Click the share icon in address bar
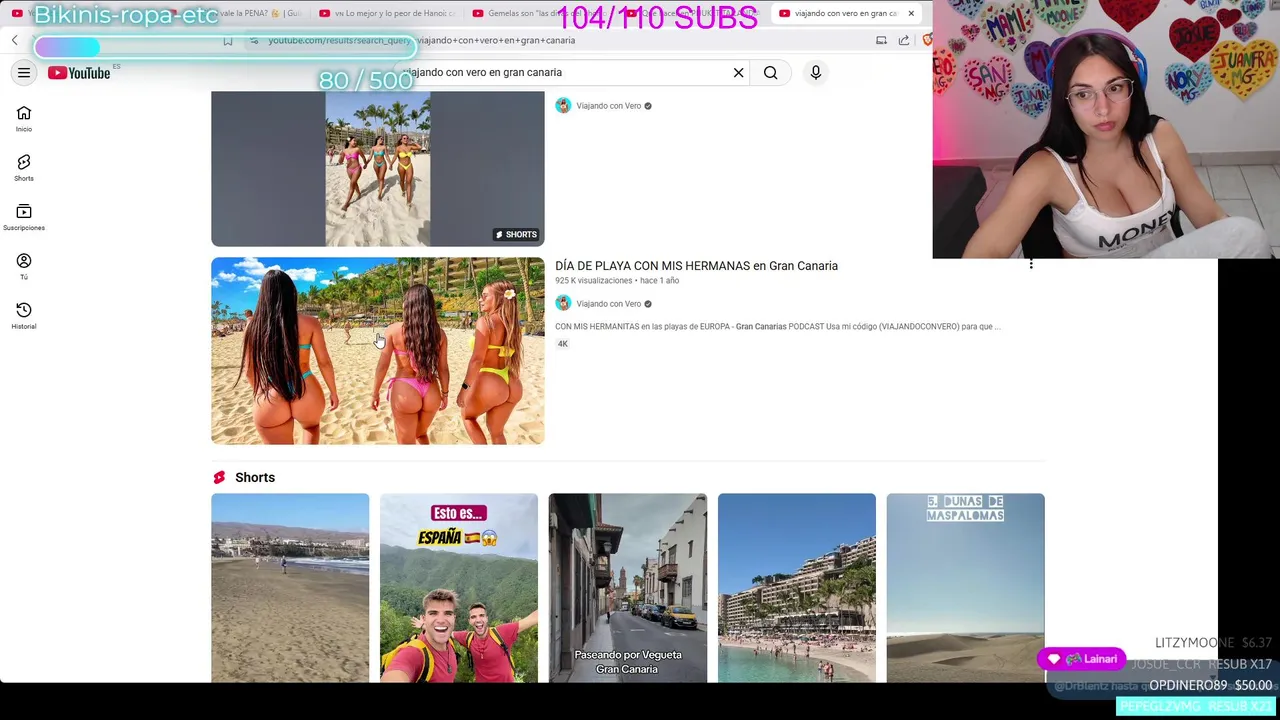 [x=904, y=41]
